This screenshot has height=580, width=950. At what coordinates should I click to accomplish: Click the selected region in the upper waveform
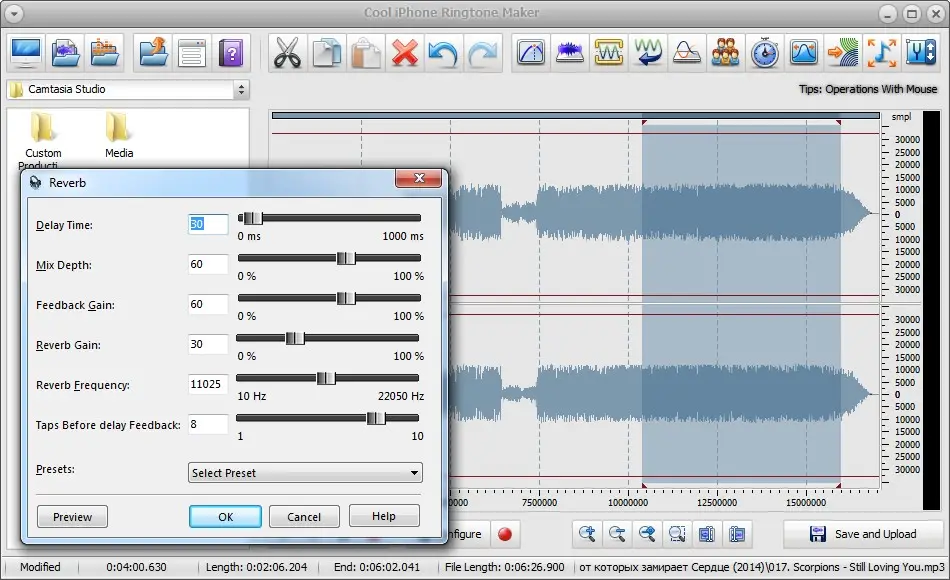pos(741,212)
